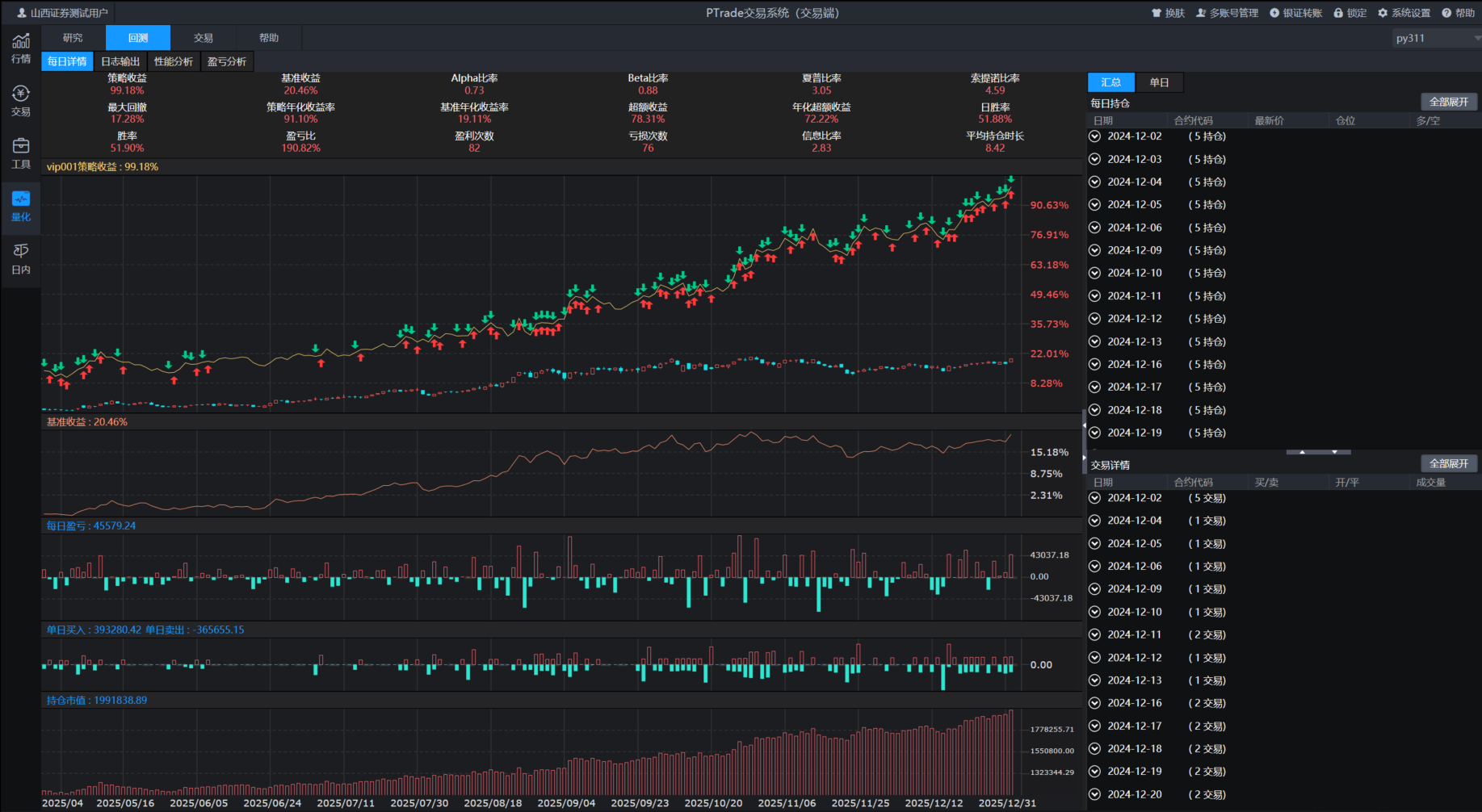Expand the 2024-12-02 holdings row
Screen dimensions: 1482x812
tap(1095, 136)
